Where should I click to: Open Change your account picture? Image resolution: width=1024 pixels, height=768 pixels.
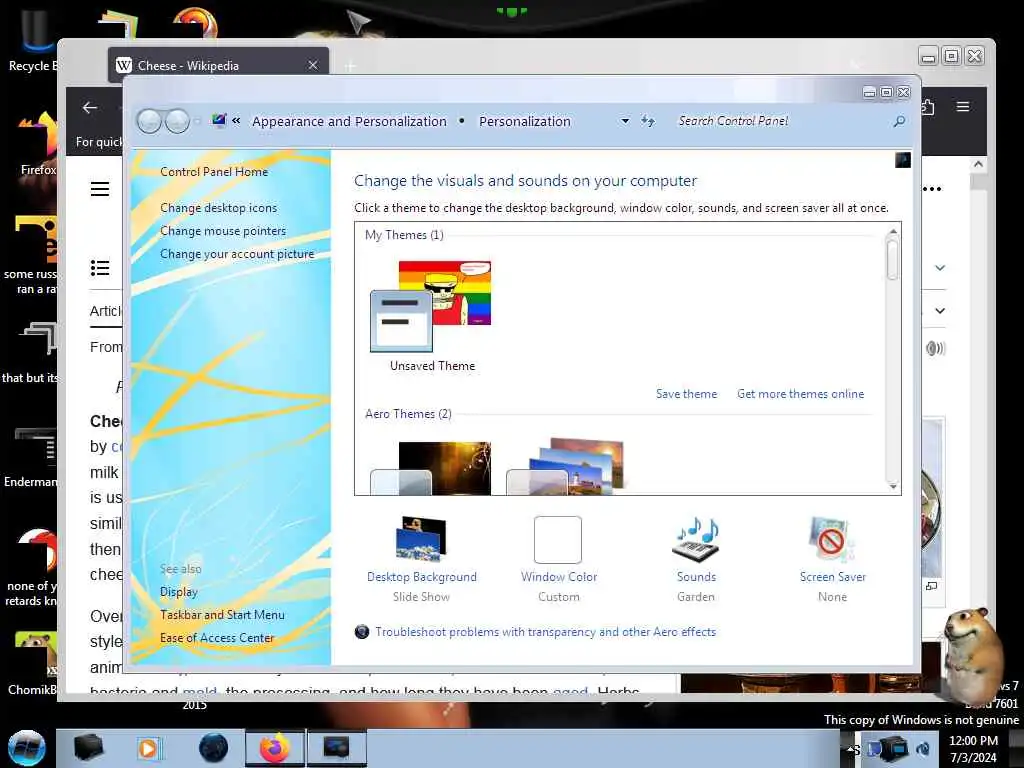[237, 254]
